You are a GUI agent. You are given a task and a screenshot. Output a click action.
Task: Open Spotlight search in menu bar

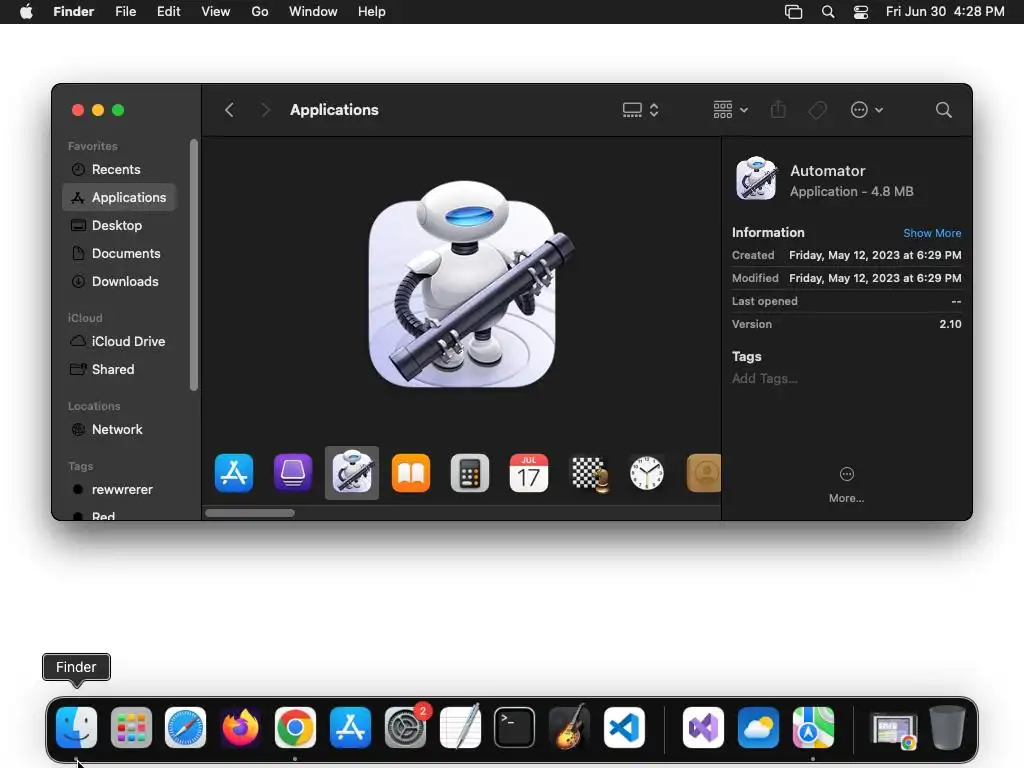[x=828, y=12]
